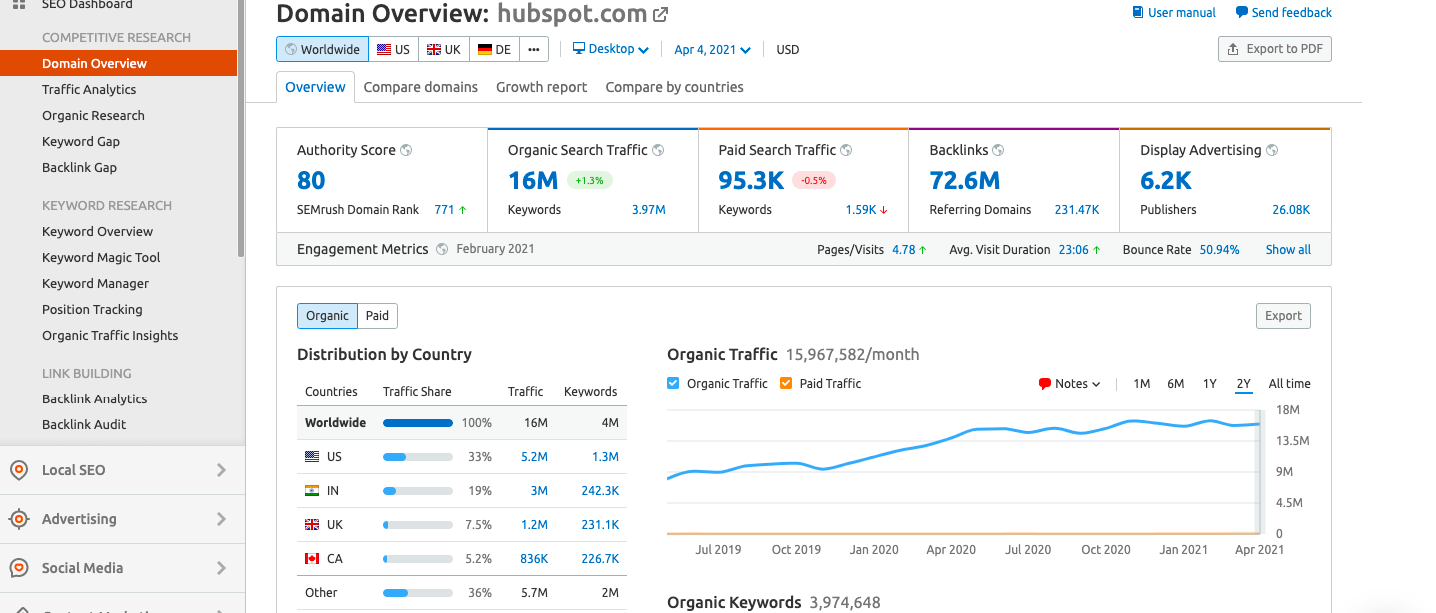
Task: Open the 16M organic traffic value
Action: tap(533, 180)
